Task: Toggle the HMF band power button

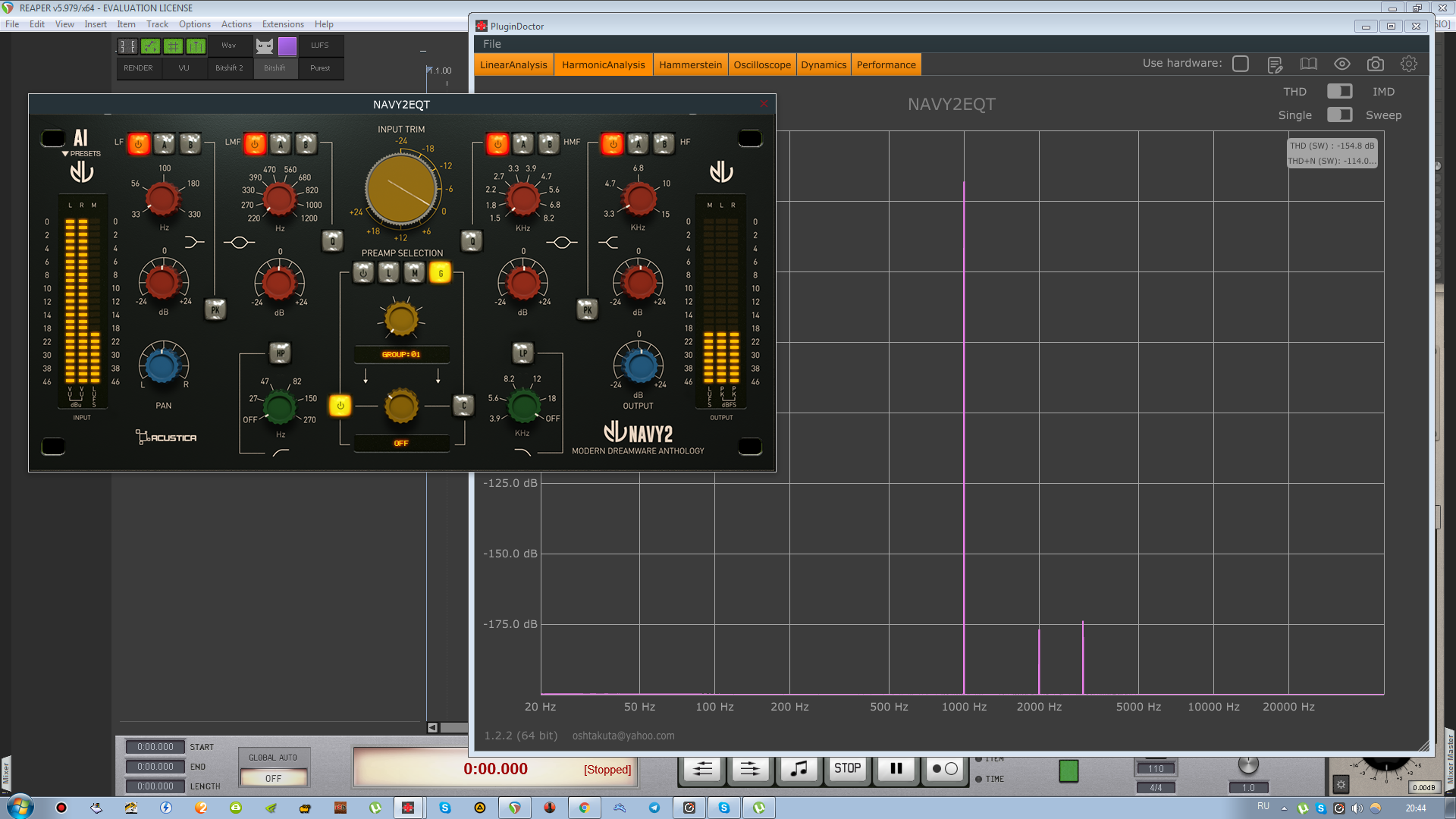Action: coord(497,143)
